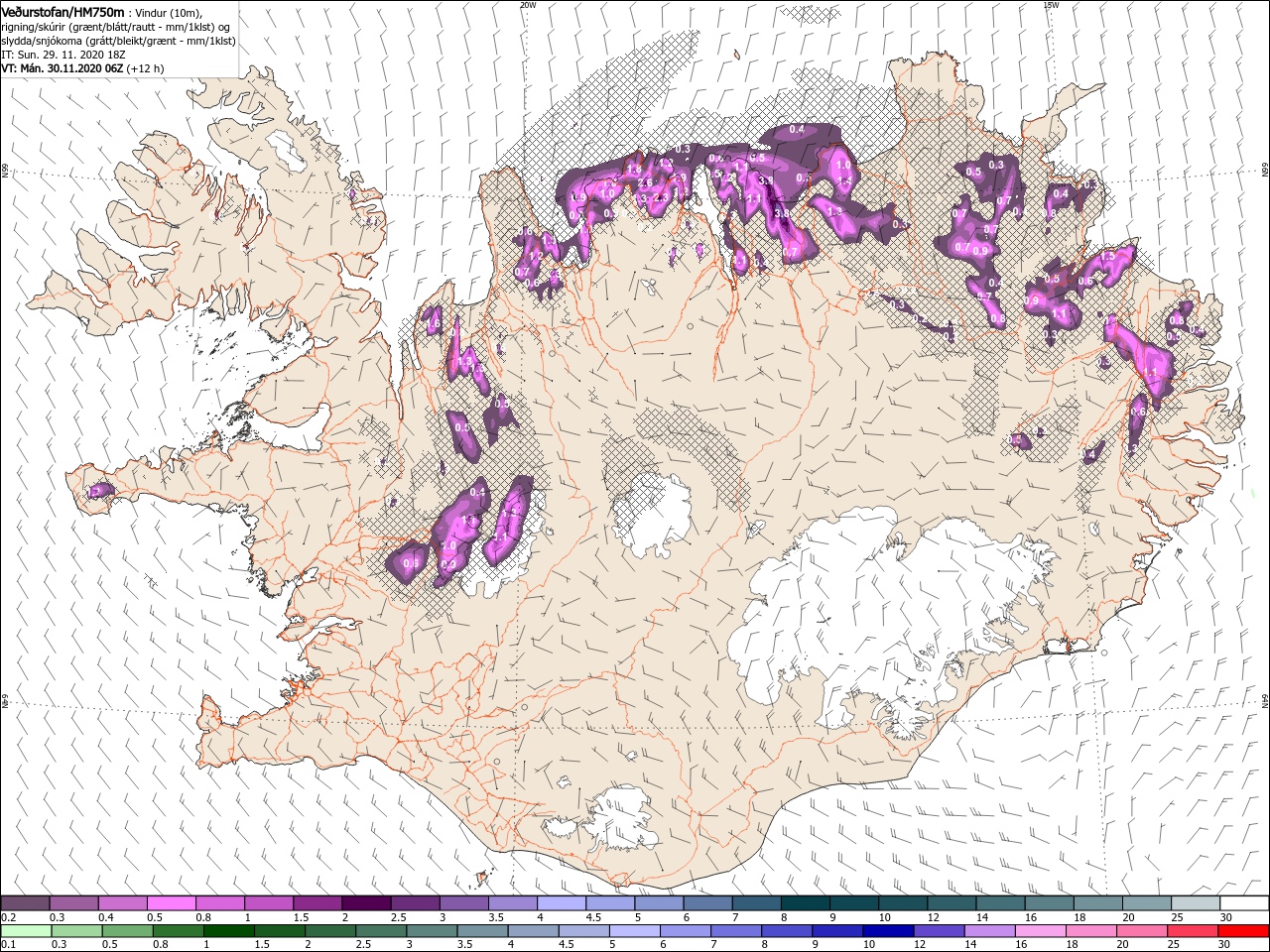This screenshot has height=952, width=1270.
Task: Click the 'IT: Sun. 29. 11. 2020 18Z' line
Action: [x=63, y=55]
